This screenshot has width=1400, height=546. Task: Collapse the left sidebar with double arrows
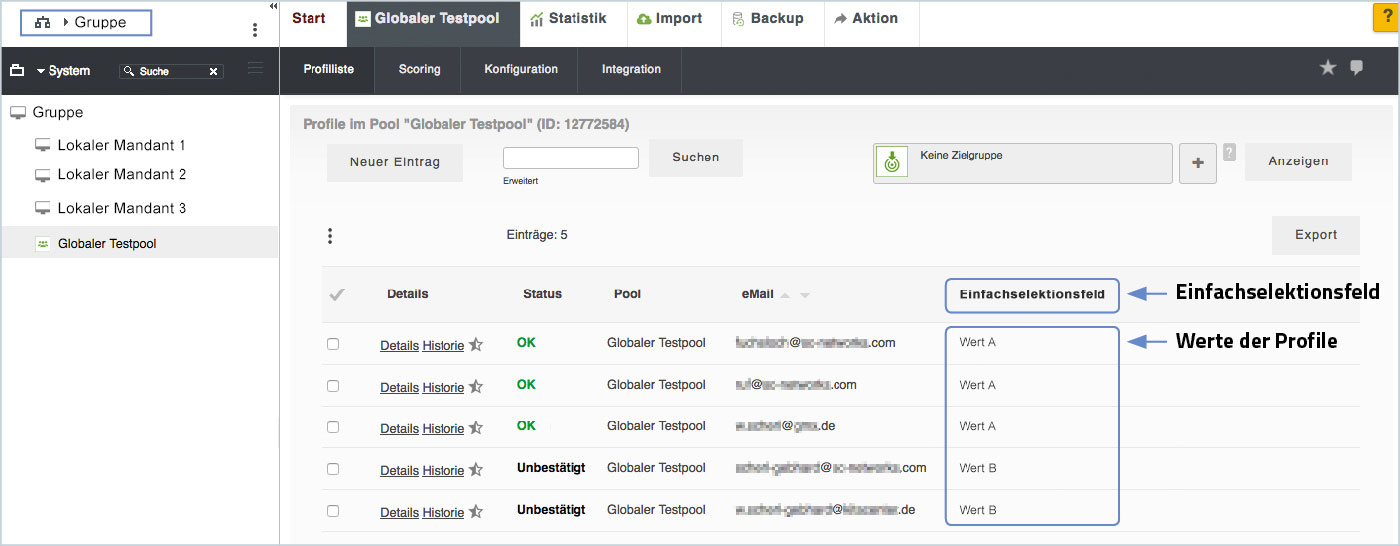tap(273, 6)
